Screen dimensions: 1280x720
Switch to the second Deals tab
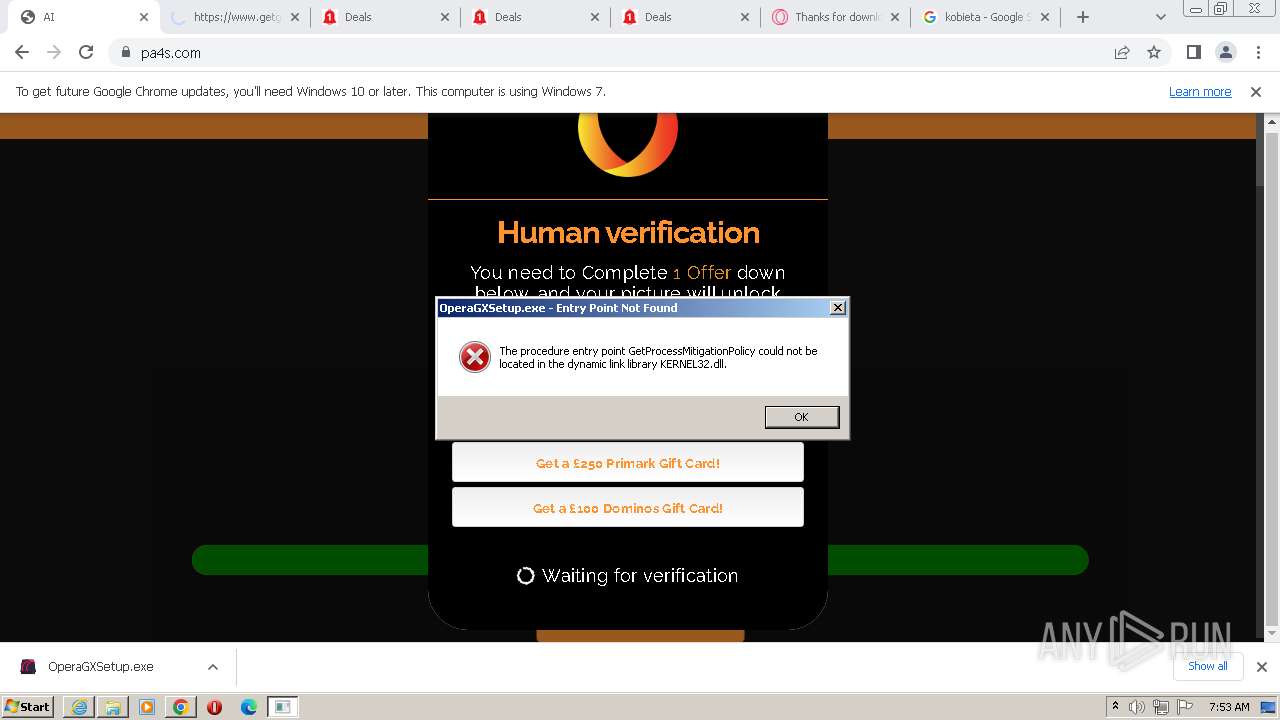tap(535, 17)
